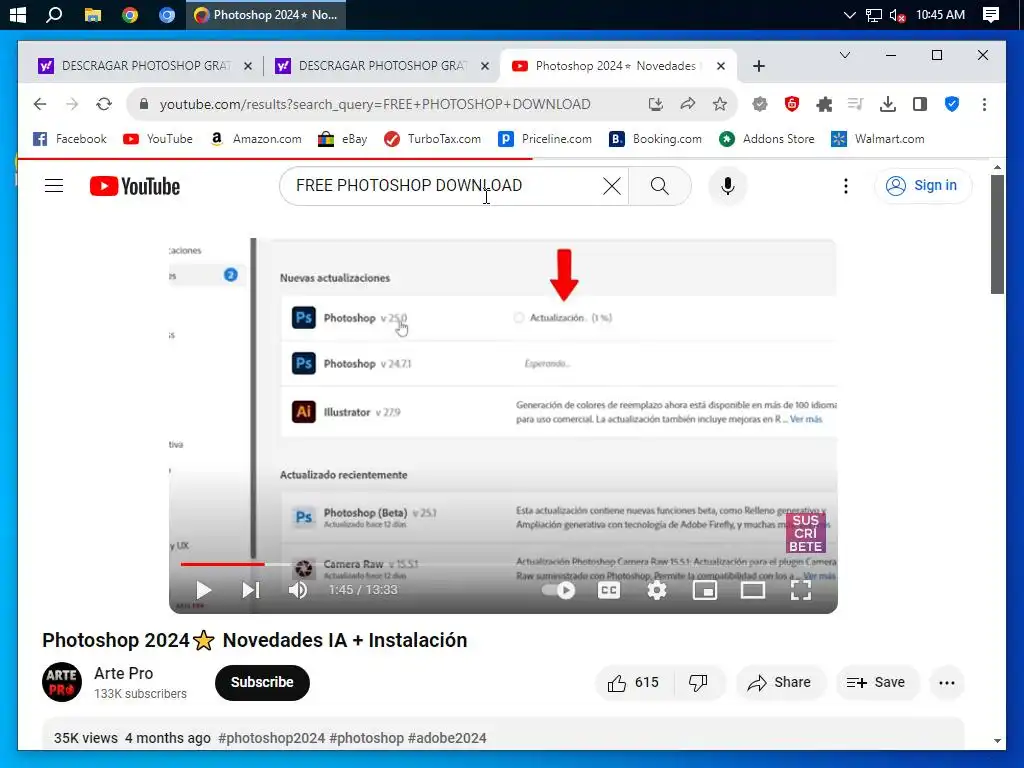This screenshot has height=768, width=1024.
Task: Clear the YouTube search query
Action: point(612,186)
